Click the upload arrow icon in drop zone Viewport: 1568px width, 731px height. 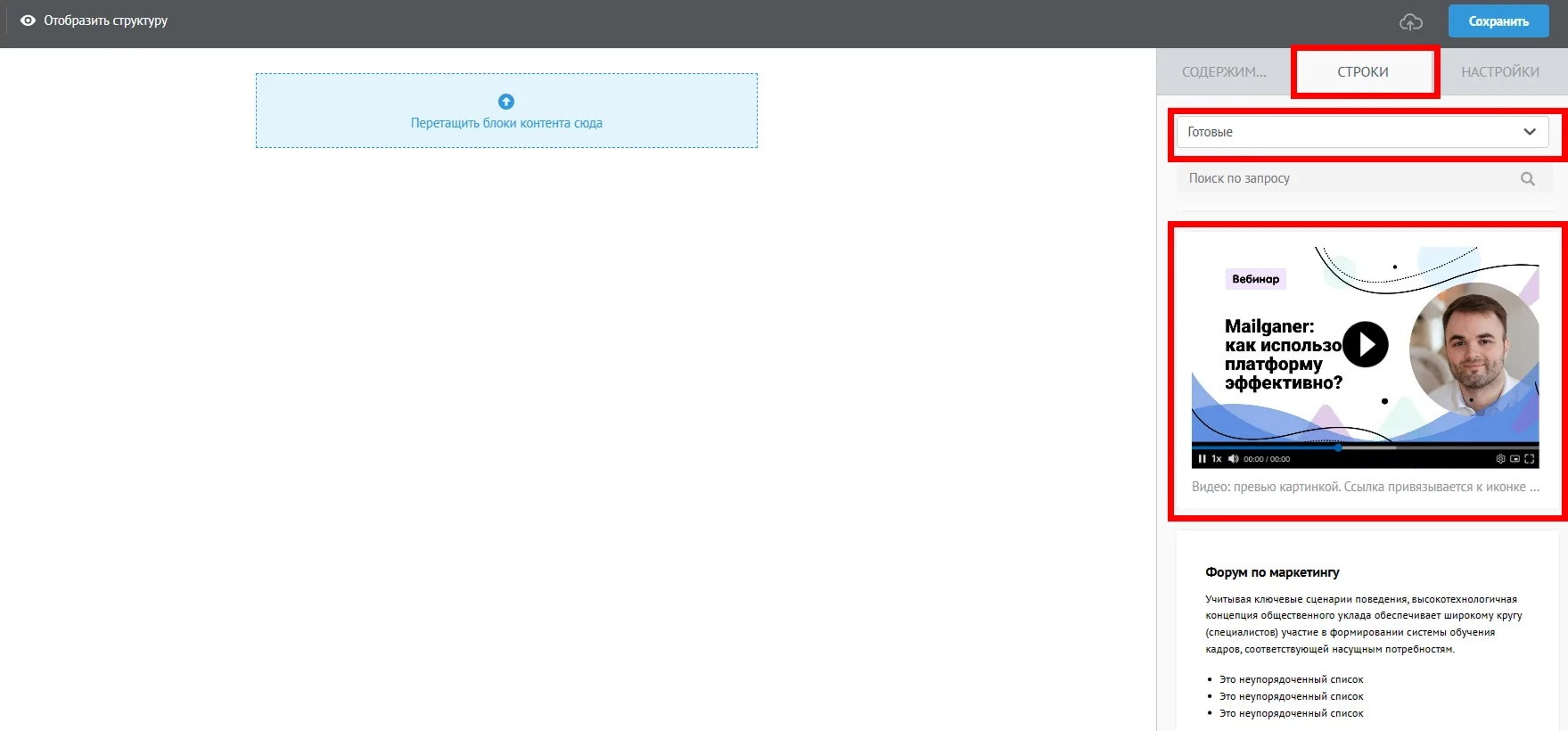[506, 102]
